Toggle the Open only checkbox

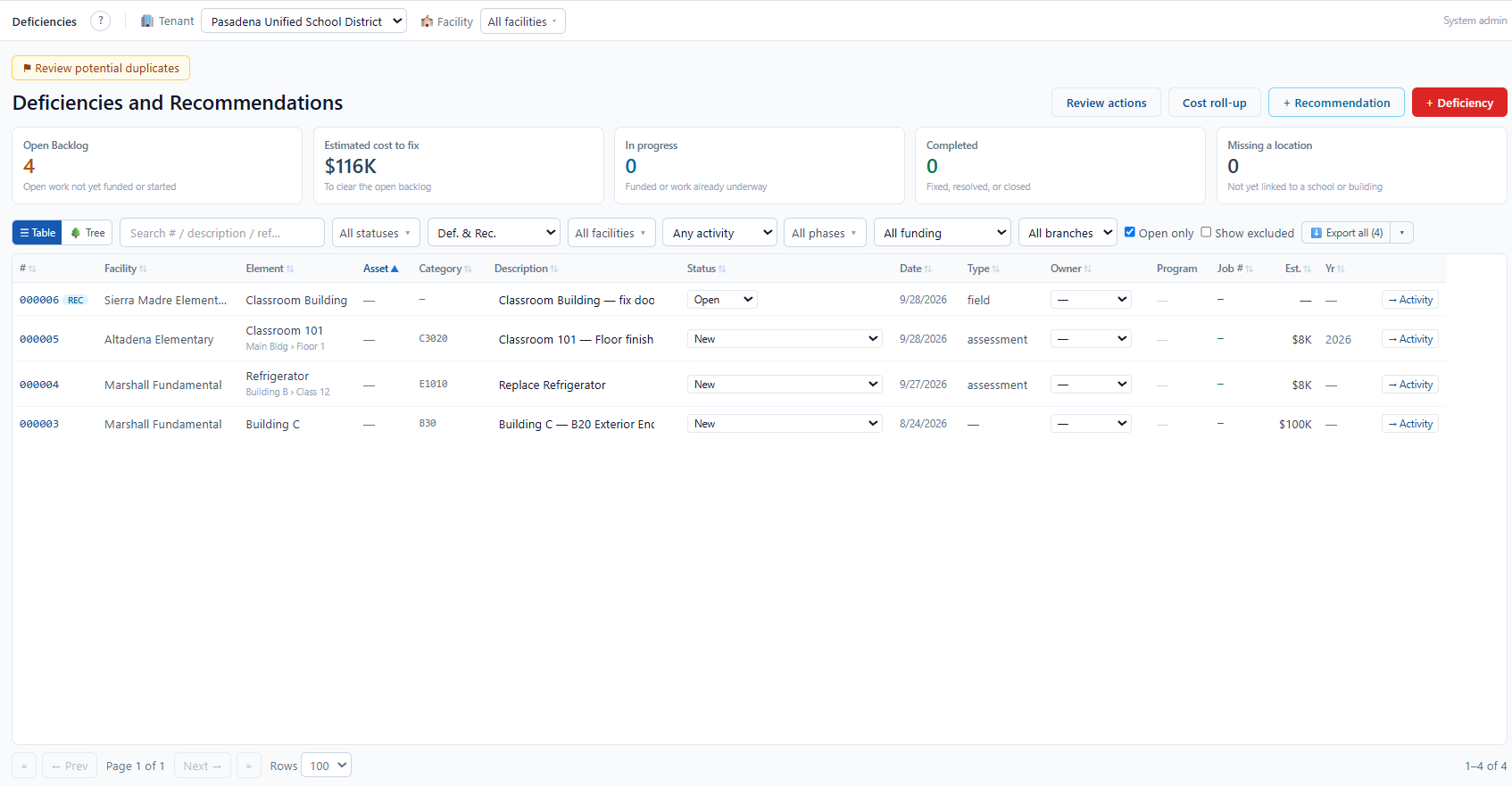[1129, 232]
